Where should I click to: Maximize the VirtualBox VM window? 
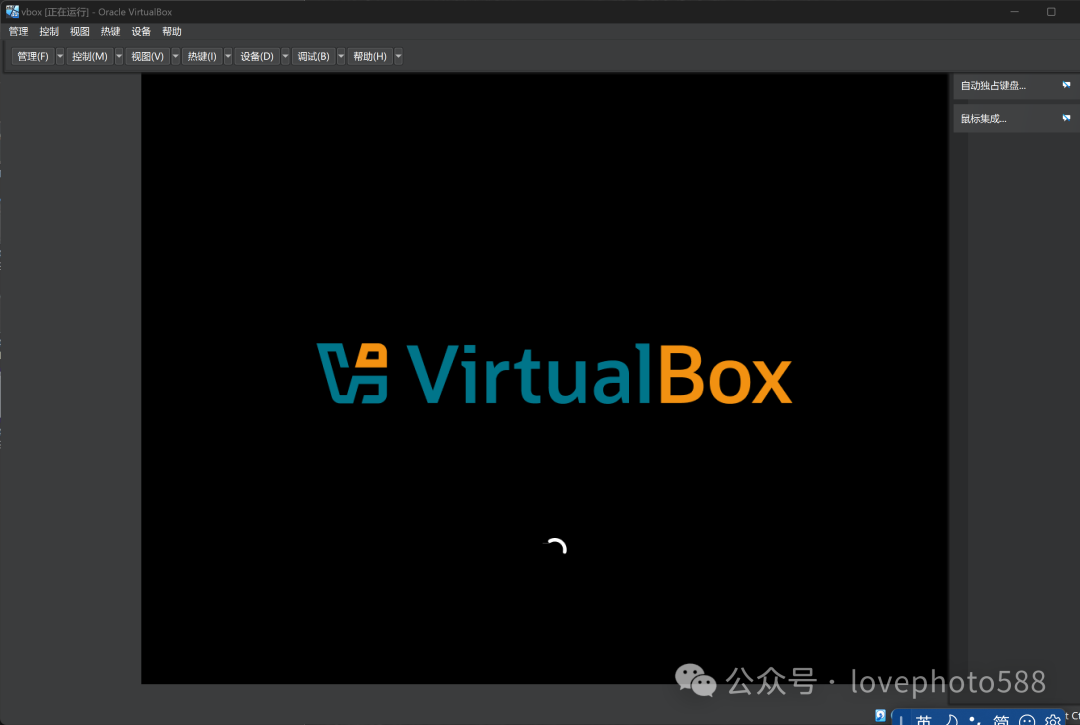tap(1051, 12)
